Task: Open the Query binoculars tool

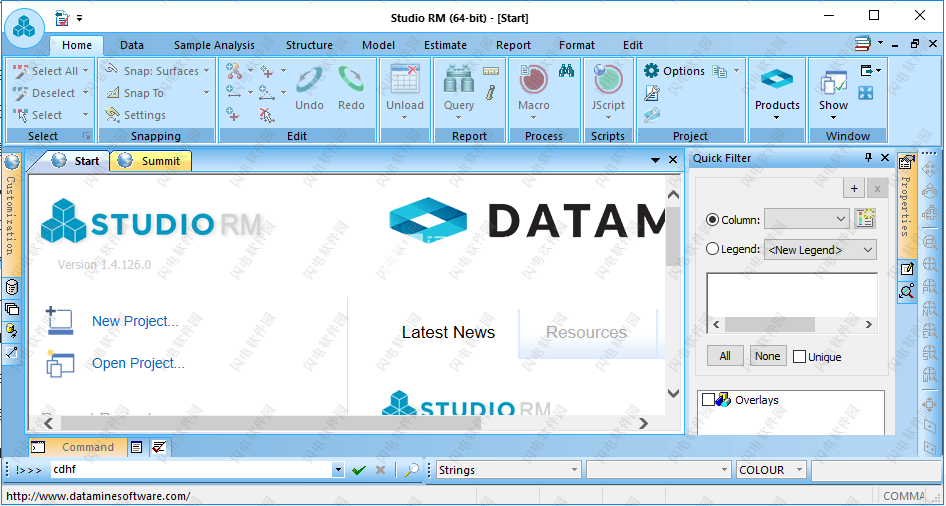Action: pos(459,79)
